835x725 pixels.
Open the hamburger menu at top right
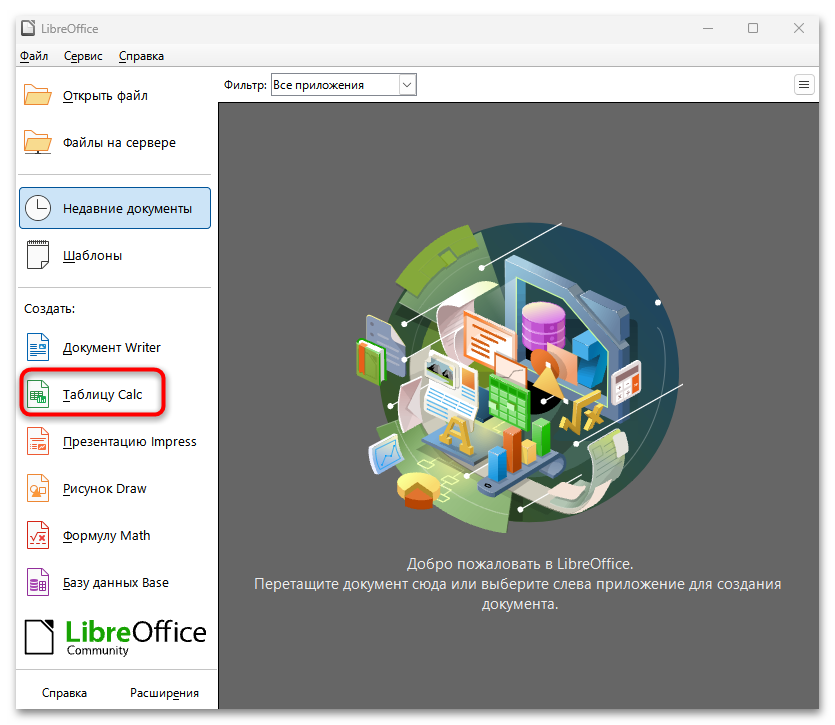click(x=804, y=85)
